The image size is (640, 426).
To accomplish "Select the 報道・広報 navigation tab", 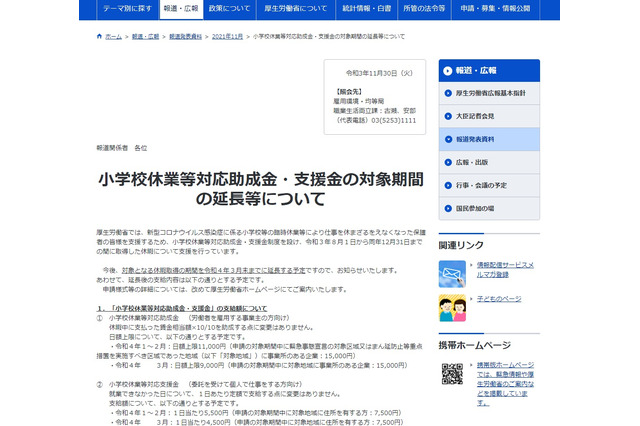I will (181, 9).
